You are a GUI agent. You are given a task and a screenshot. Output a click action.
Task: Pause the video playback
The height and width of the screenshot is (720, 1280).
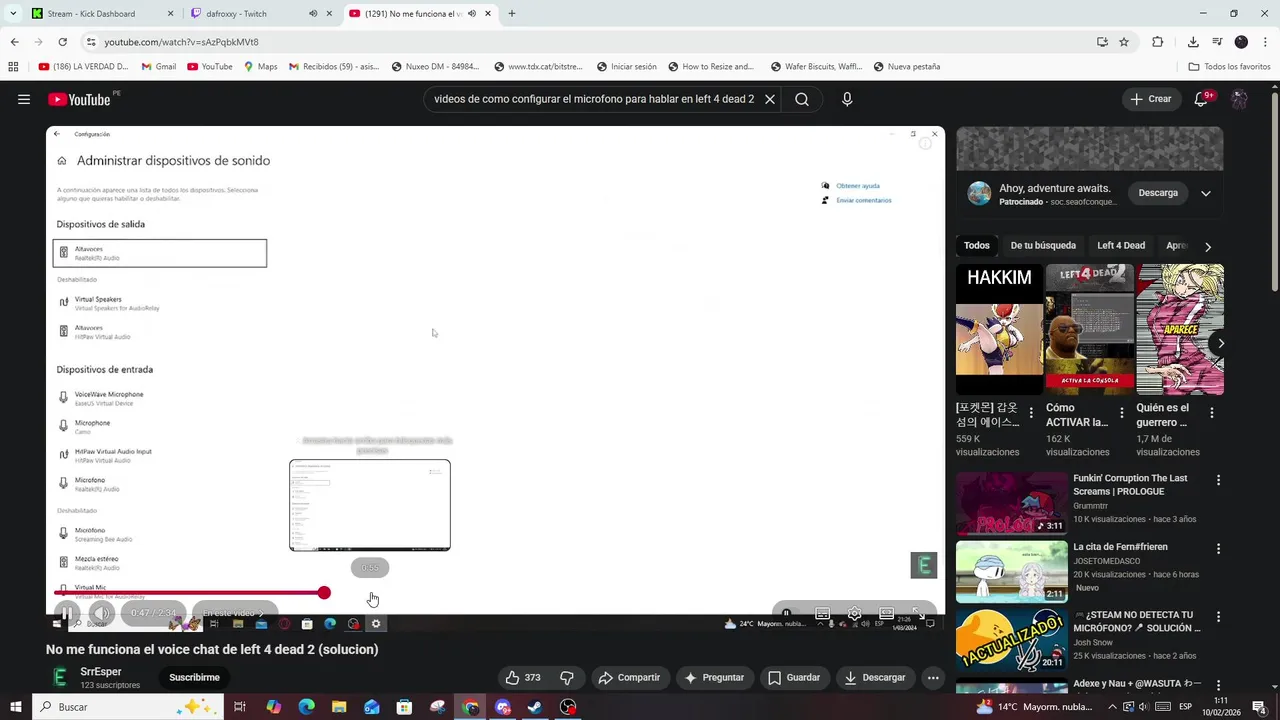click(x=66, y=613)
